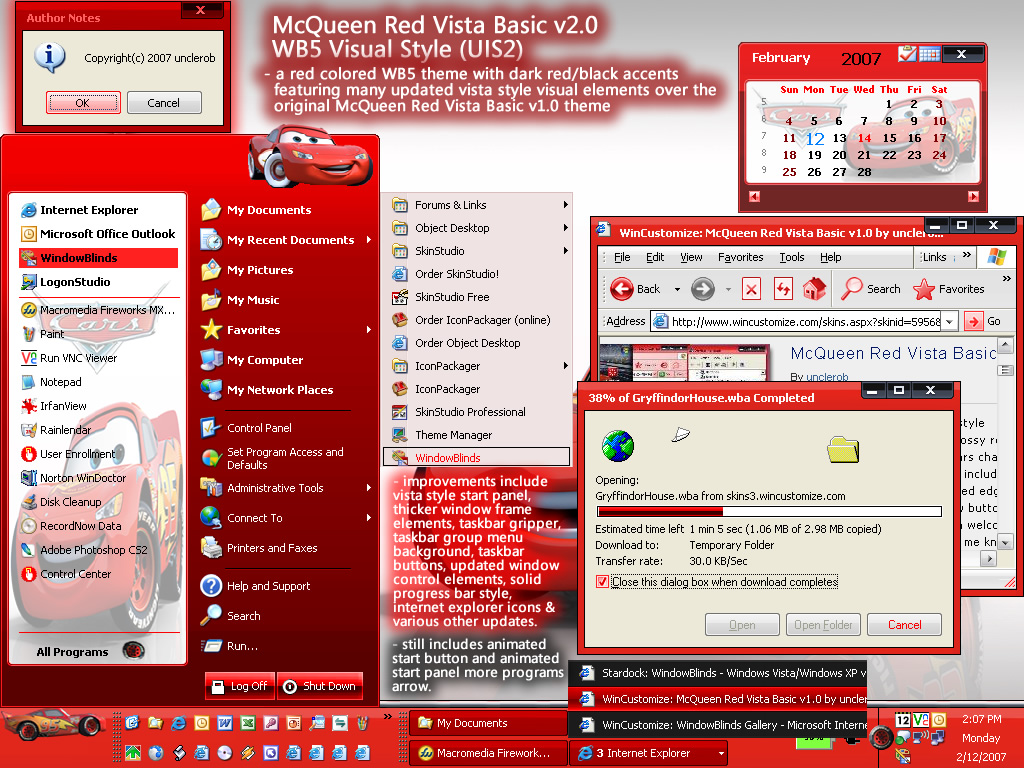Open the Tools menu in IE
Image resolution: width=1024 pixels, height=768 pixels.
click(x=792, y=257)
